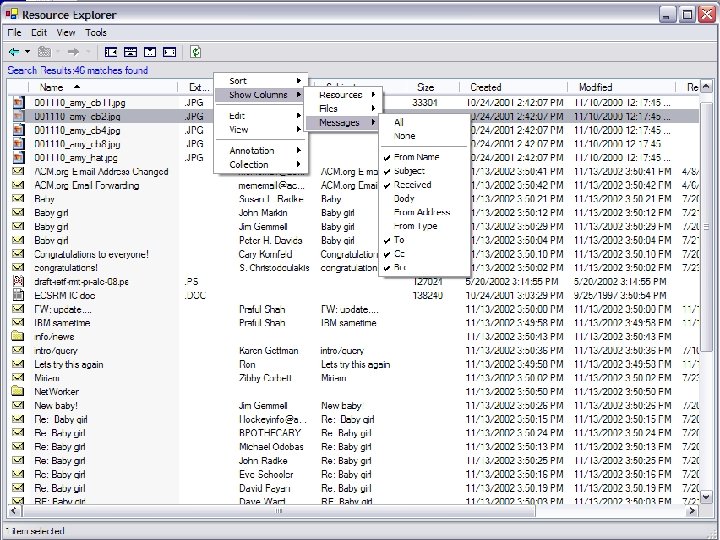Click mail icon of New baby! message

click(18, 405)
